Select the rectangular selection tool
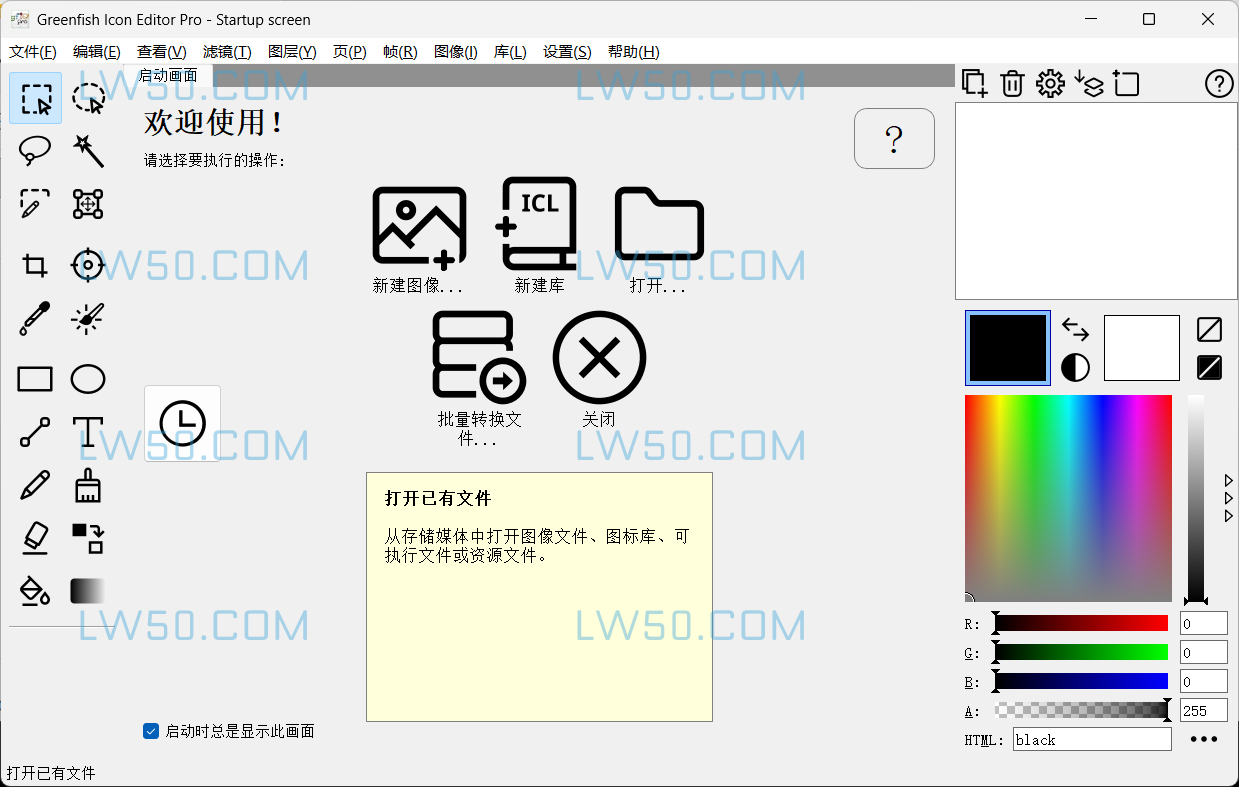The height and width of the screenshot is (787, 1239). pyautogui.click(x=34, y=98)
